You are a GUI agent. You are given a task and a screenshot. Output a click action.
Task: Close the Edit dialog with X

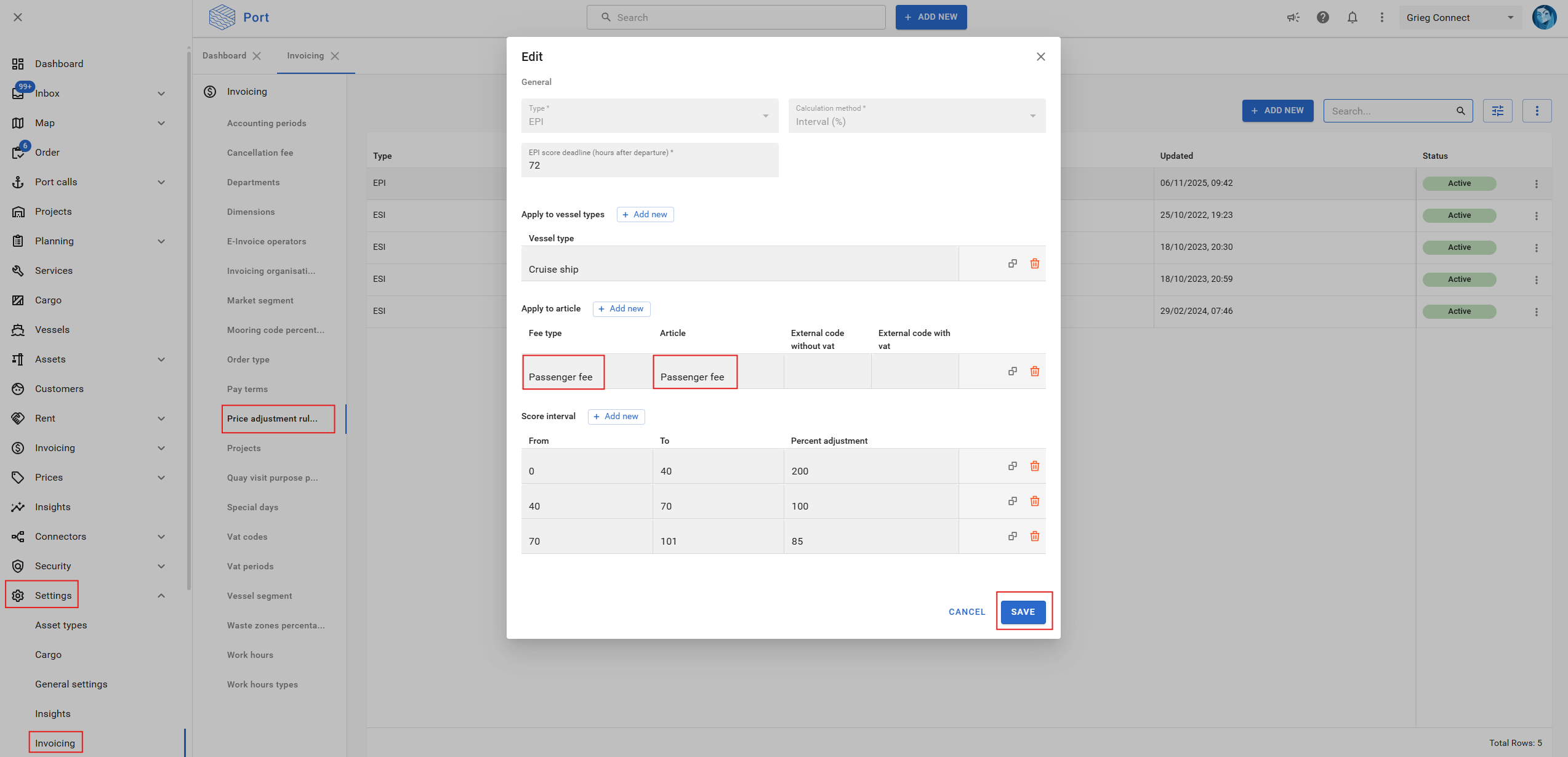(1040, 57)
